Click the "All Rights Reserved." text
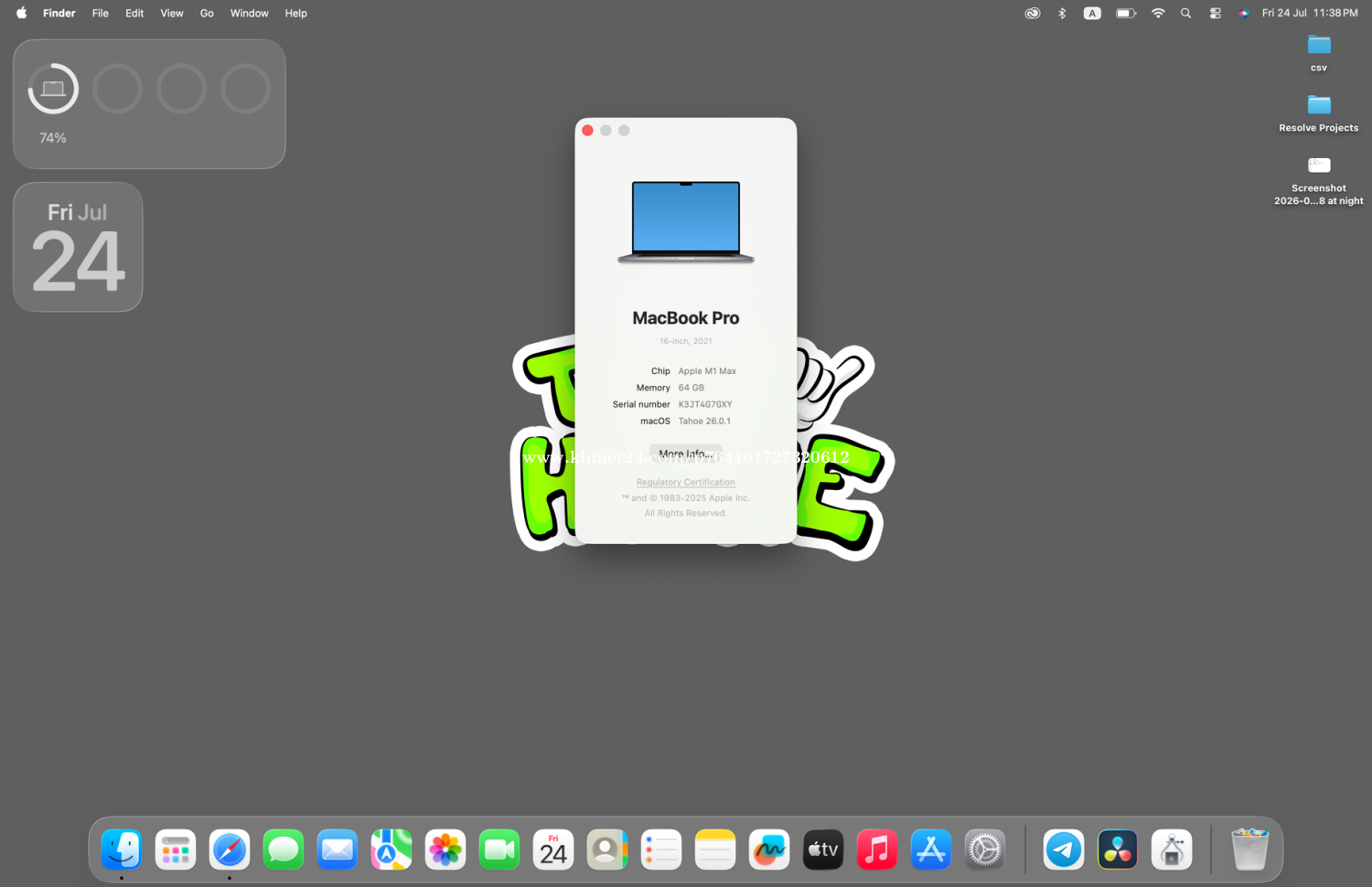Screen dimensions: 1372x887 point(686,513)
